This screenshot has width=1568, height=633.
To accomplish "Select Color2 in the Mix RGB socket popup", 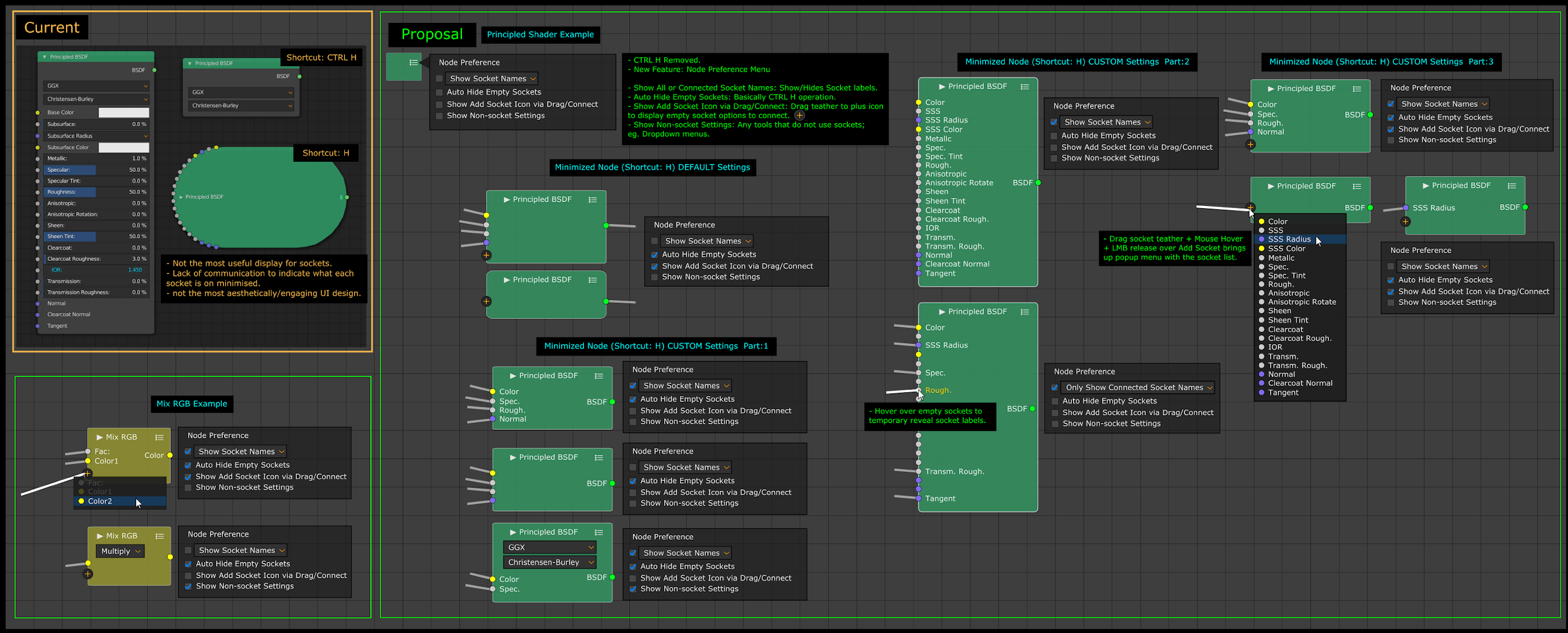I will click(x=120, y=501).
